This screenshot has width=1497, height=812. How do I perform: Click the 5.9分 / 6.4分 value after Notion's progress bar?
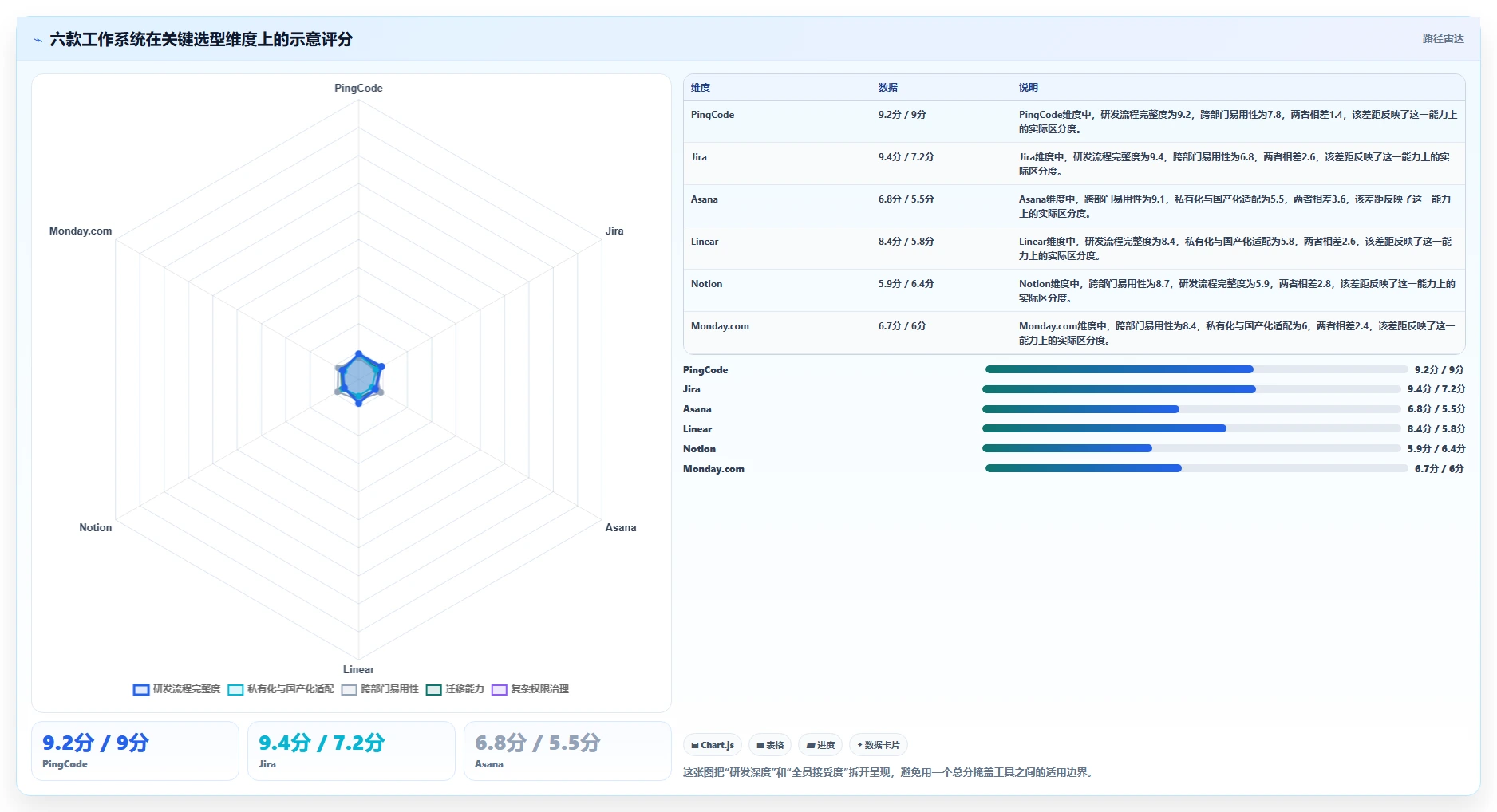click(x=1436, y=449)
